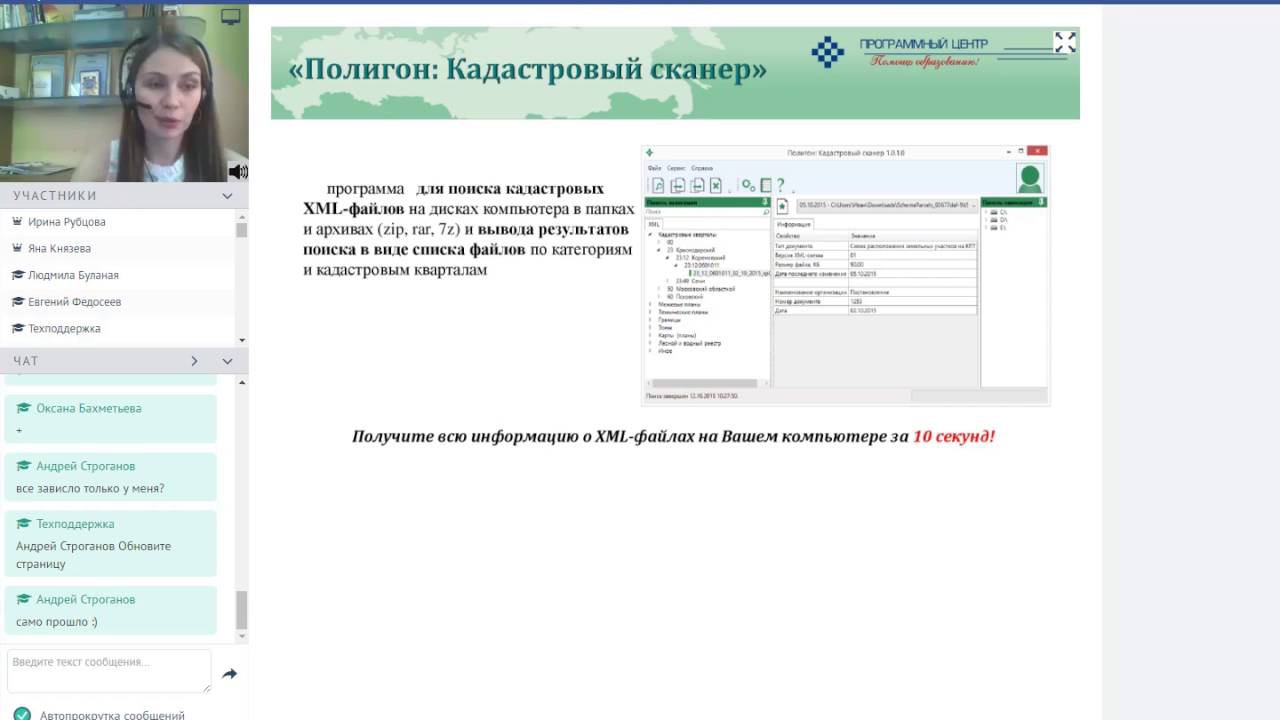Select the Информация tab in scanner window
The height and width of the screenshot is (720, 1280).
tap(794, 224)
